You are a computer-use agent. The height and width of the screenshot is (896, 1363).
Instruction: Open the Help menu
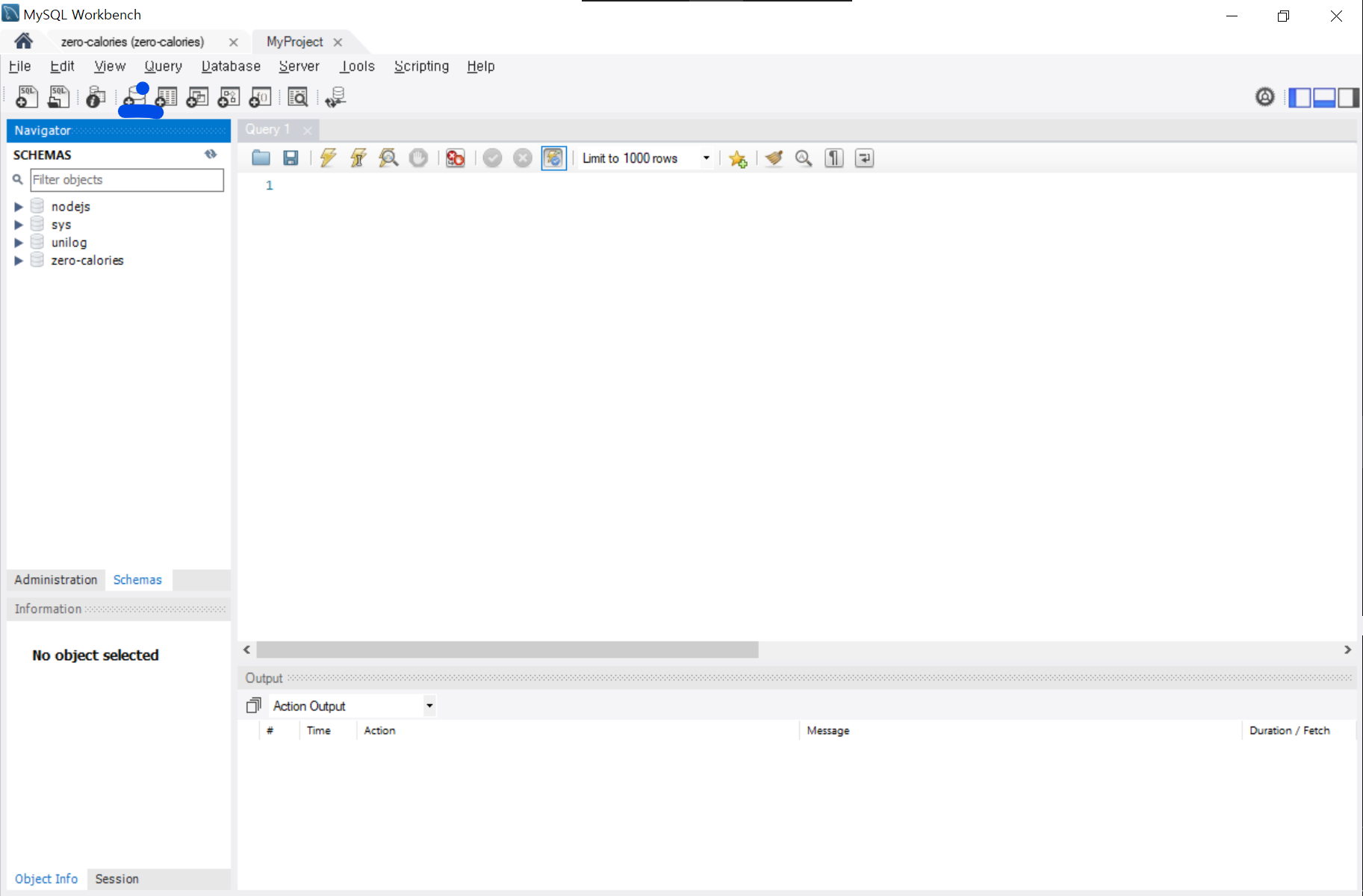[x=481, y=66]
